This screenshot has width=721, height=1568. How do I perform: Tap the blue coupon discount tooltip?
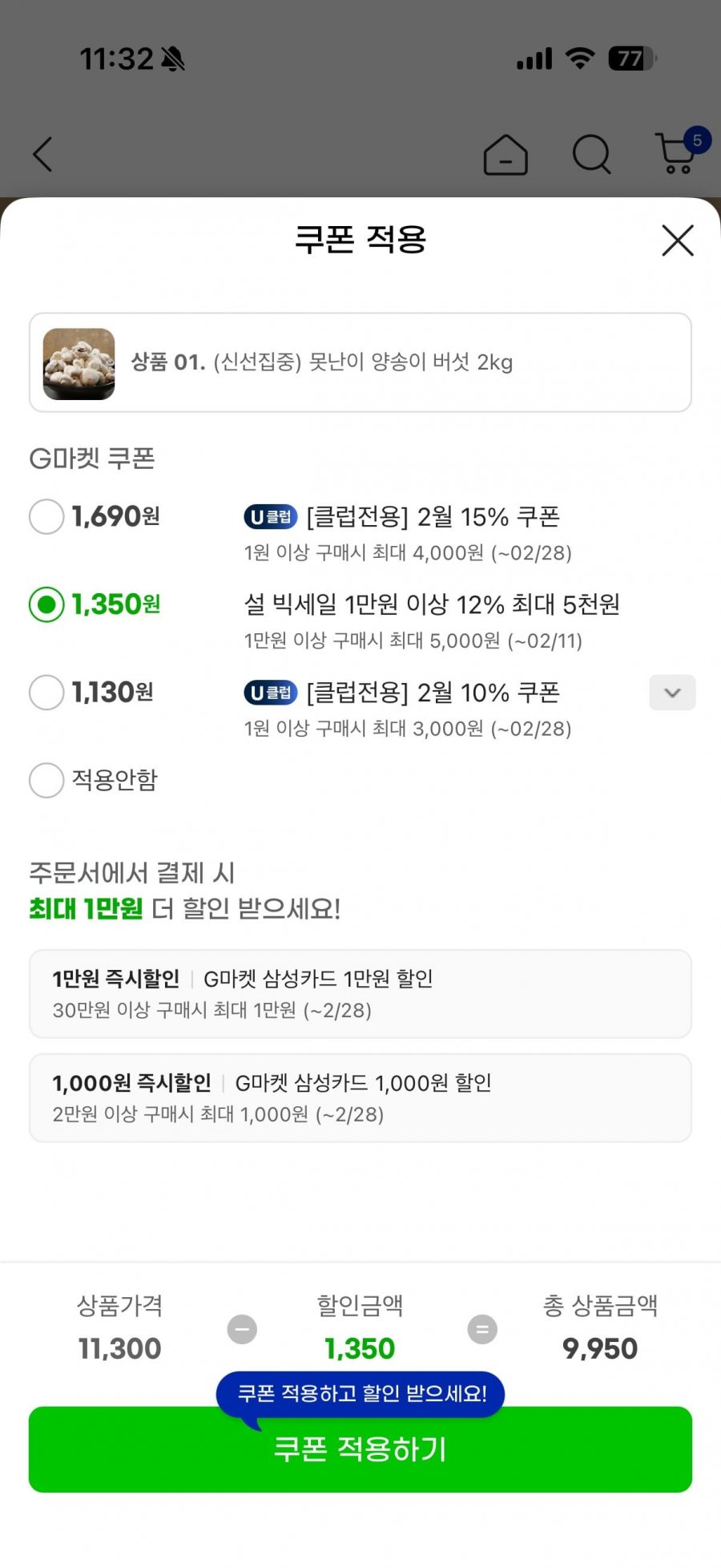360,1394
